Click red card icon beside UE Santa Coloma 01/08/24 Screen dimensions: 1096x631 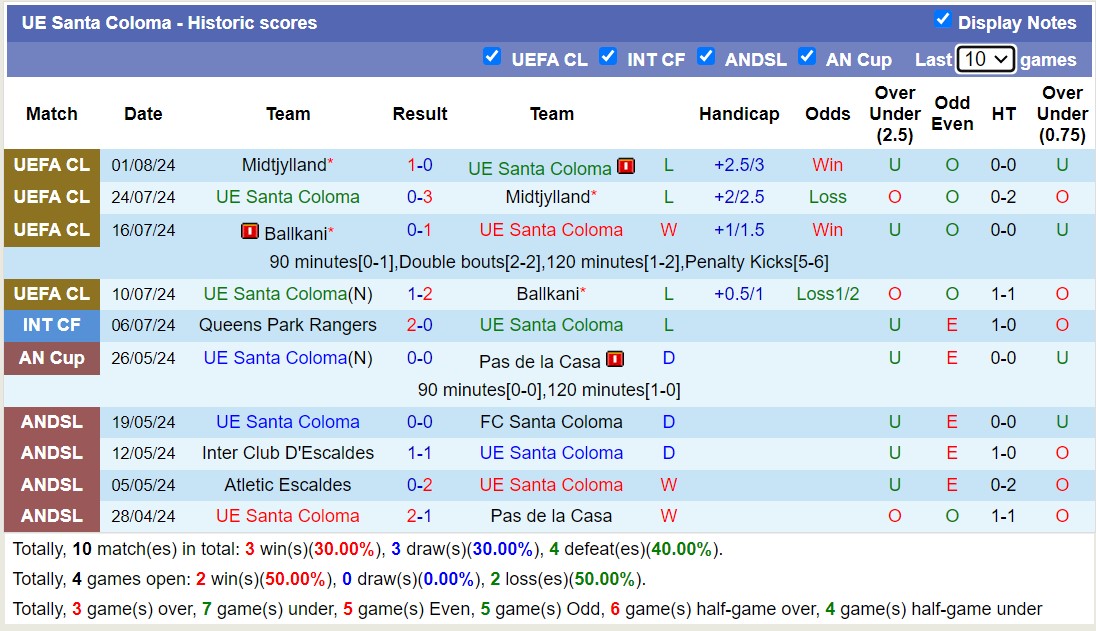pyautogui.click(x=626, y=166)
